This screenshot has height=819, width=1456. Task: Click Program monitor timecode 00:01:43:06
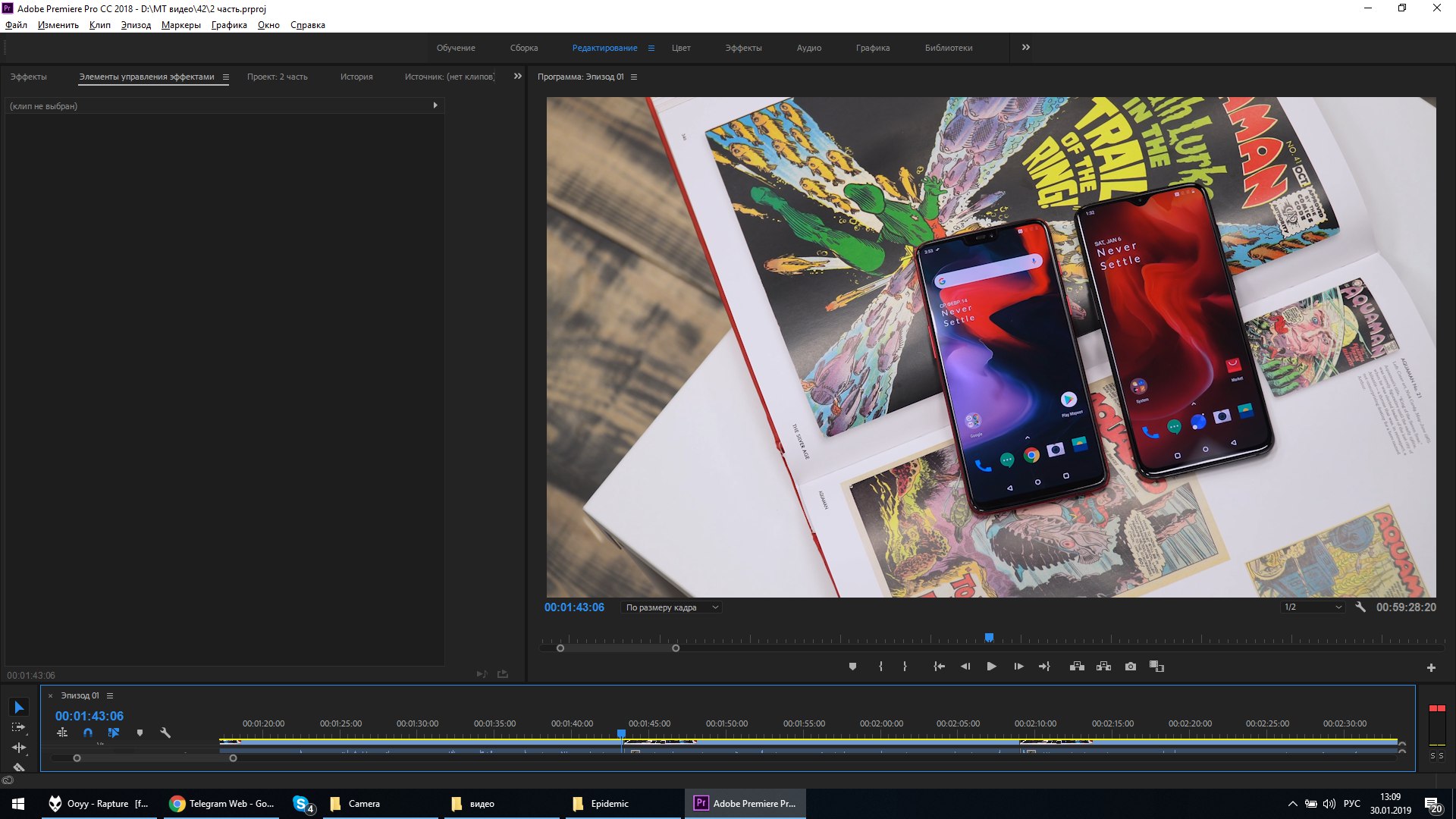[x=574, y=607]
